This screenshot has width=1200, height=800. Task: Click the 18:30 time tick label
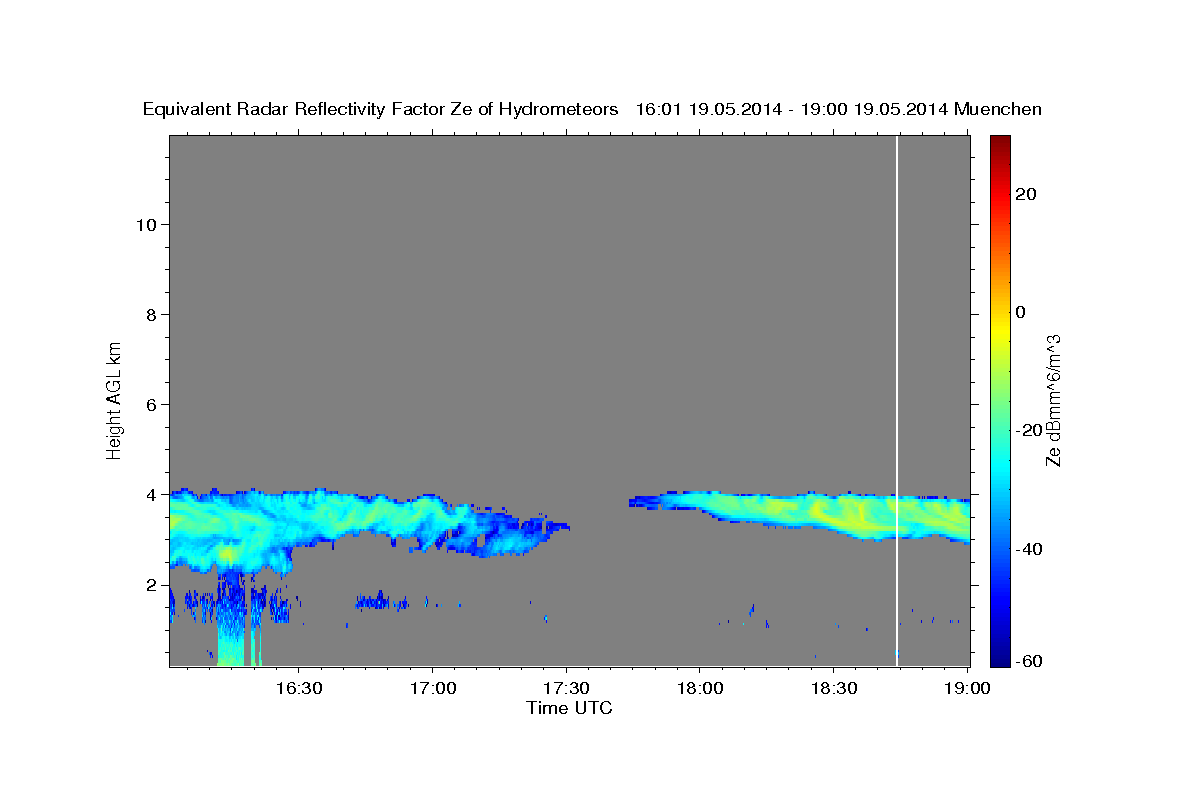pos(833,689)
